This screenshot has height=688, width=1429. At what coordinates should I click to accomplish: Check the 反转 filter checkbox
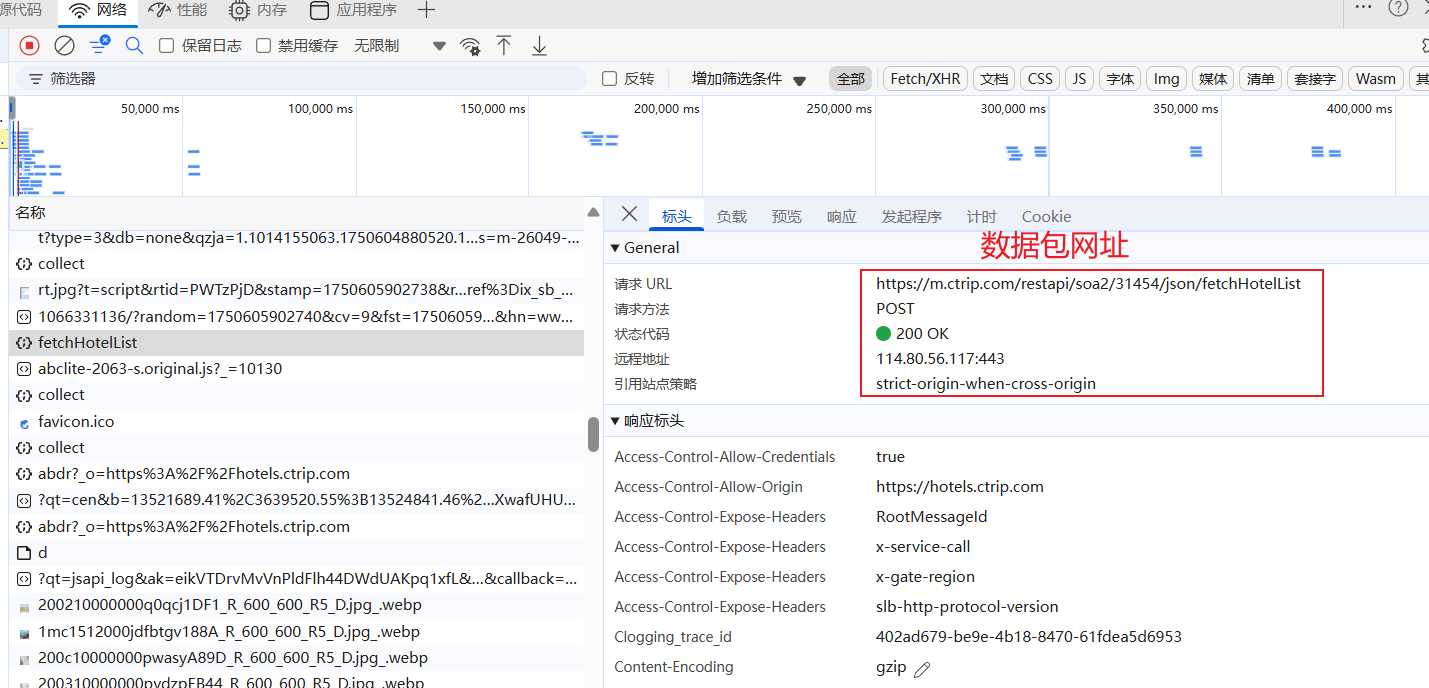coord(609,79)
